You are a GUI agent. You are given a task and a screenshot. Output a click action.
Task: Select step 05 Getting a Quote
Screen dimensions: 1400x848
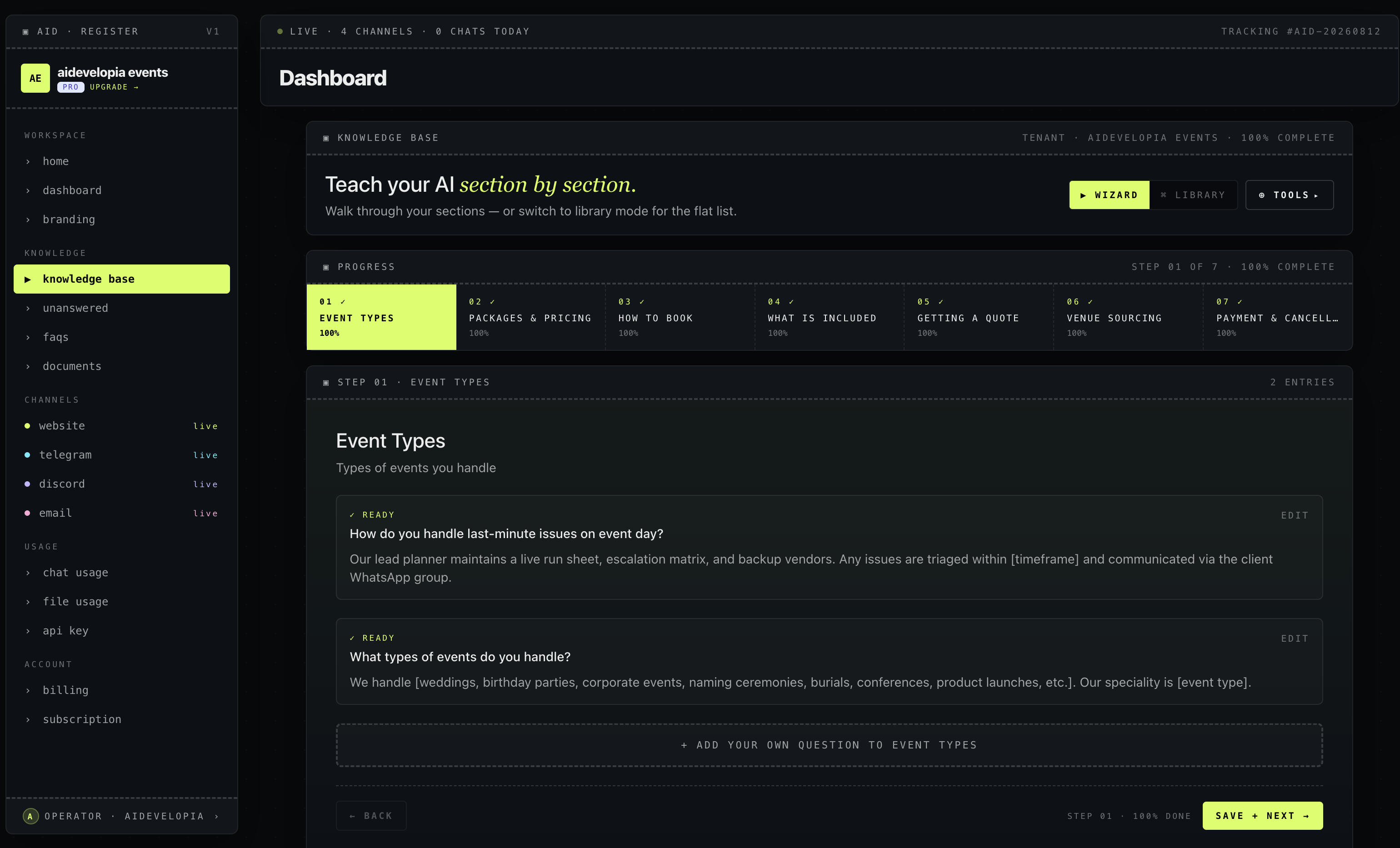[979, 317]
